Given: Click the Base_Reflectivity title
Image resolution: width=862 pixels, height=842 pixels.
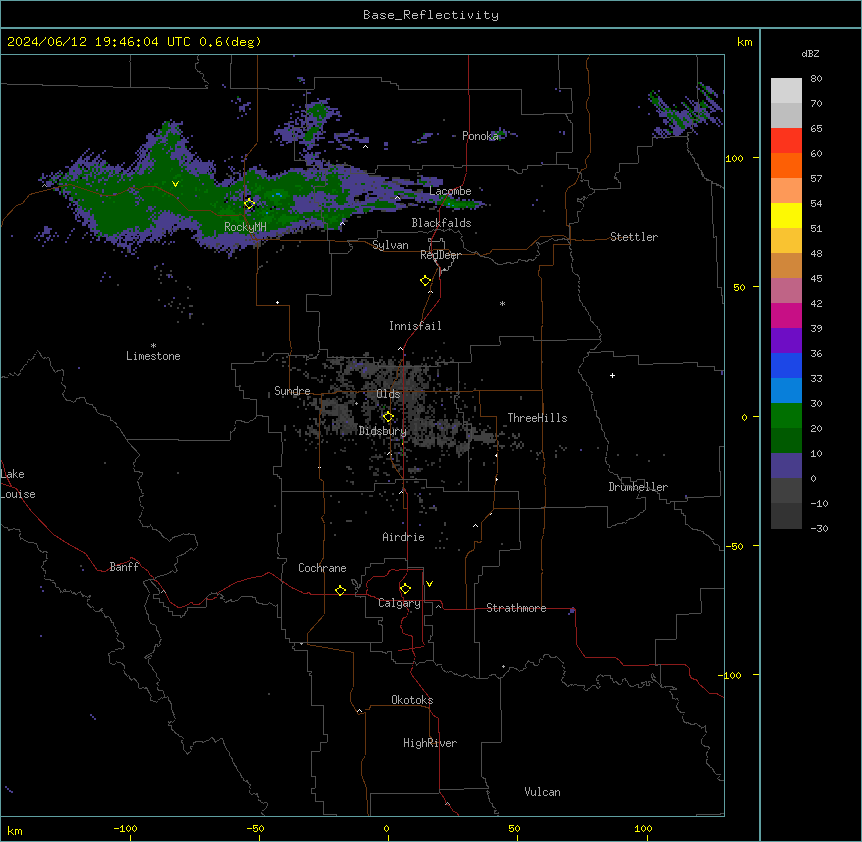Looking at the screenshot, I should pyautogui.click(x=431, y=15).
